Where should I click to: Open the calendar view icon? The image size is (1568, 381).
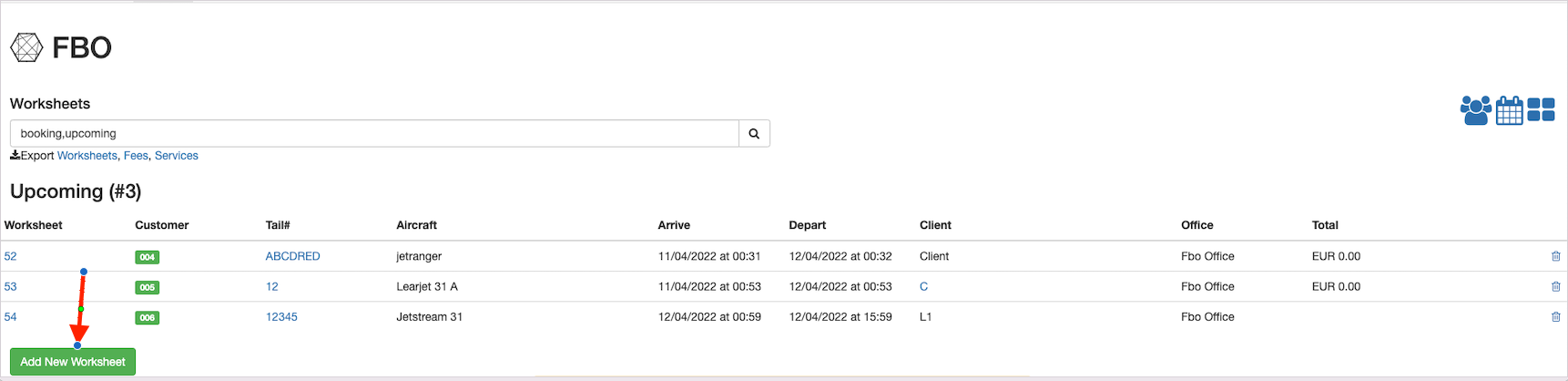coord(1509,110)
